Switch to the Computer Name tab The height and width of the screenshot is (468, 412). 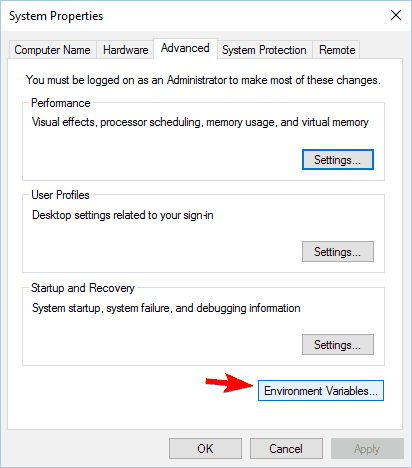click(x=53, y=50)
